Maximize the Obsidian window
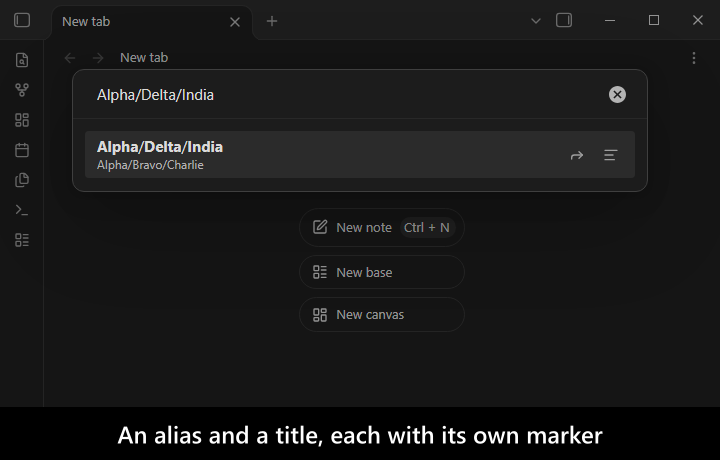Viewport: 720px width, 460px height. [654, 20]
